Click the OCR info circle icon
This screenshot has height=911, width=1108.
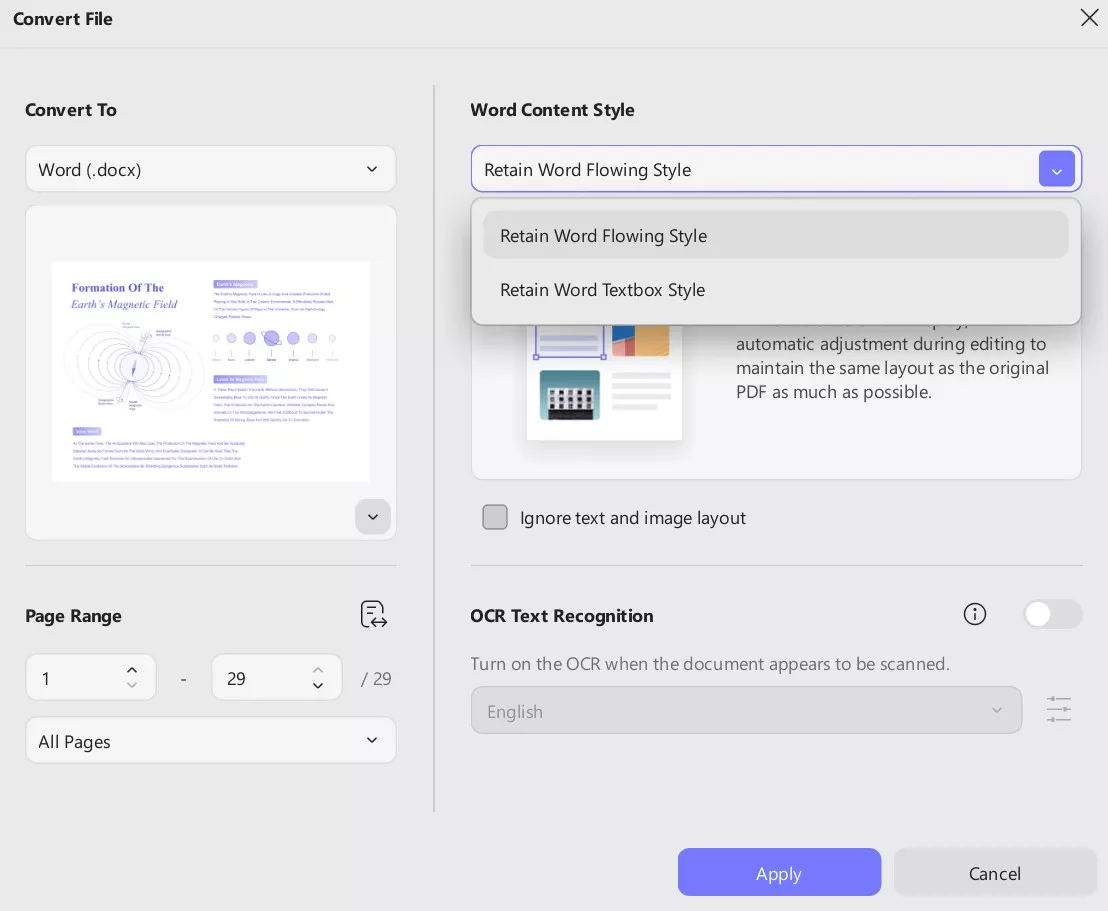[x=975, y=614]
